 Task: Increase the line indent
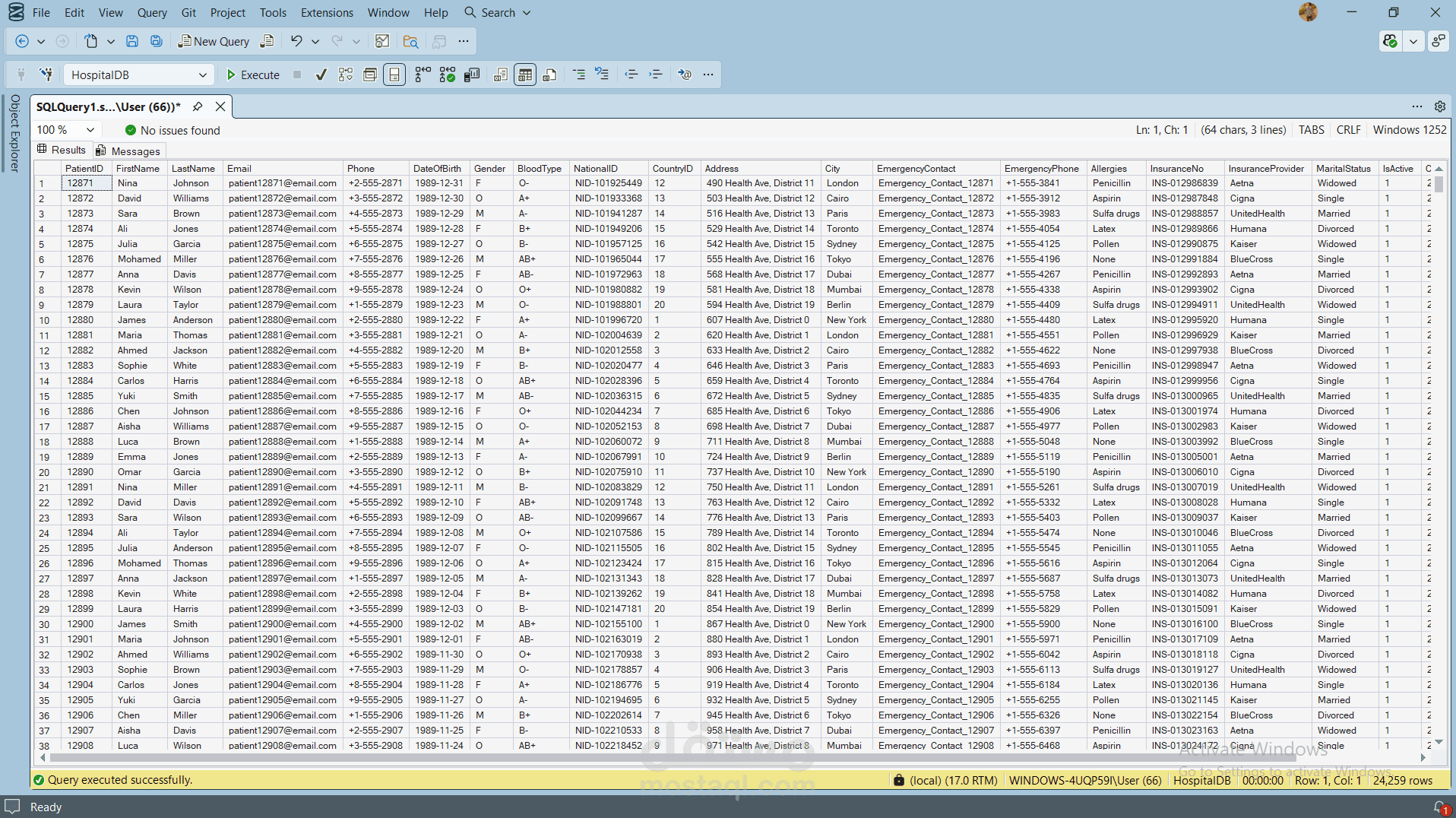(656, 75)
